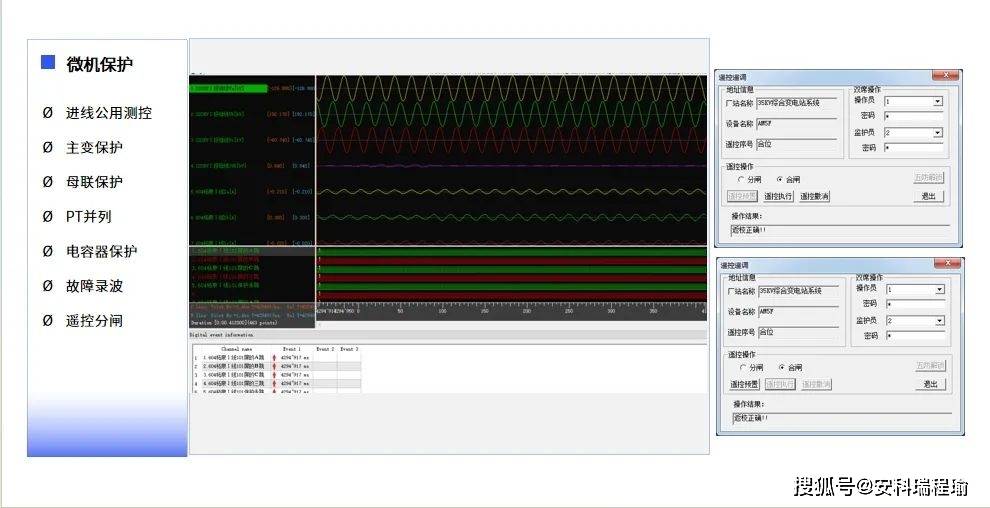Click 遥控撤消 button in upper dialog
Viewport: 990px width, 508px height.
(x=814, y=196)
